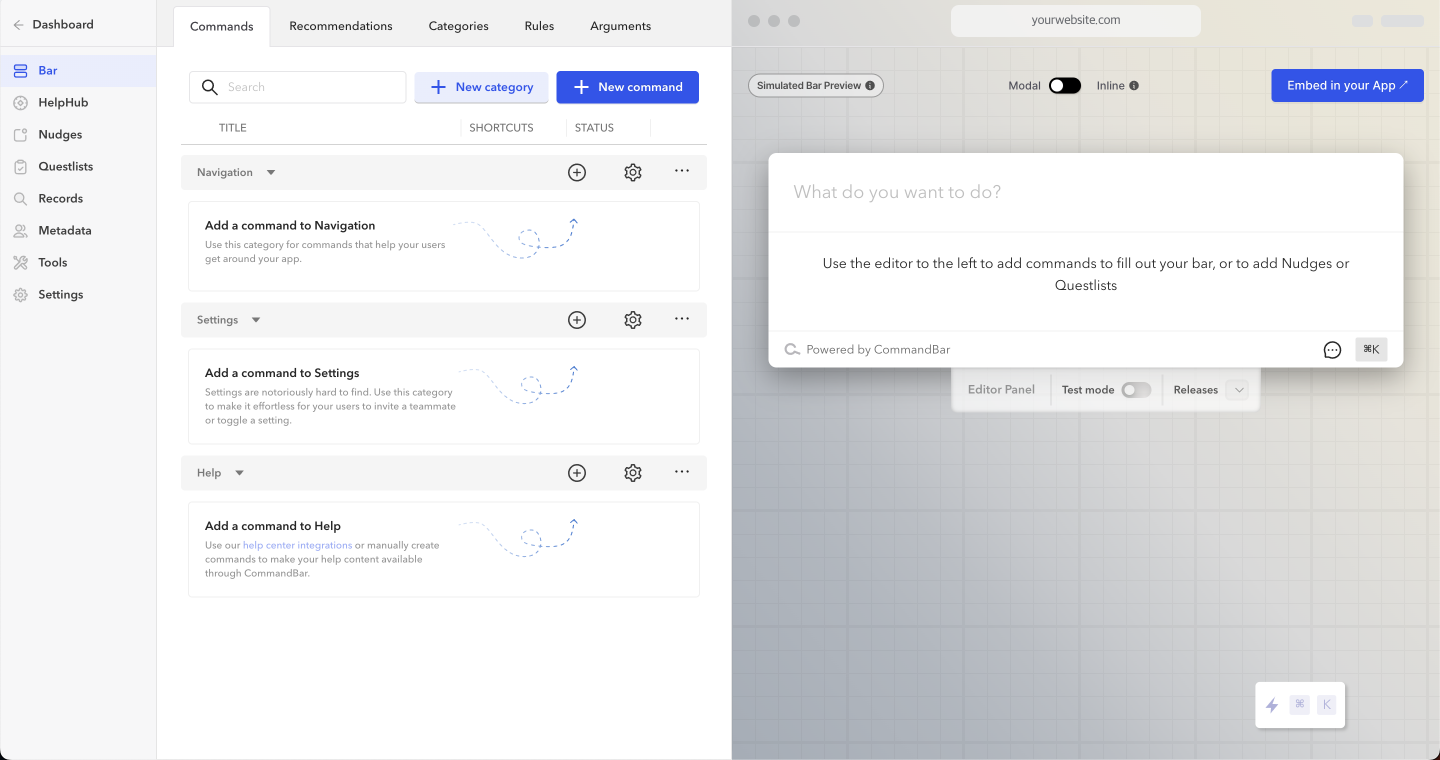
Task: Open Nudges in the sidebar
Action: click(60, 134)
